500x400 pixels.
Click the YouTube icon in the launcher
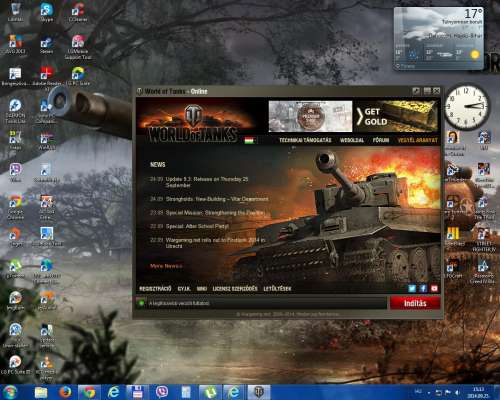pyautogui.click(x=434, y=289)
